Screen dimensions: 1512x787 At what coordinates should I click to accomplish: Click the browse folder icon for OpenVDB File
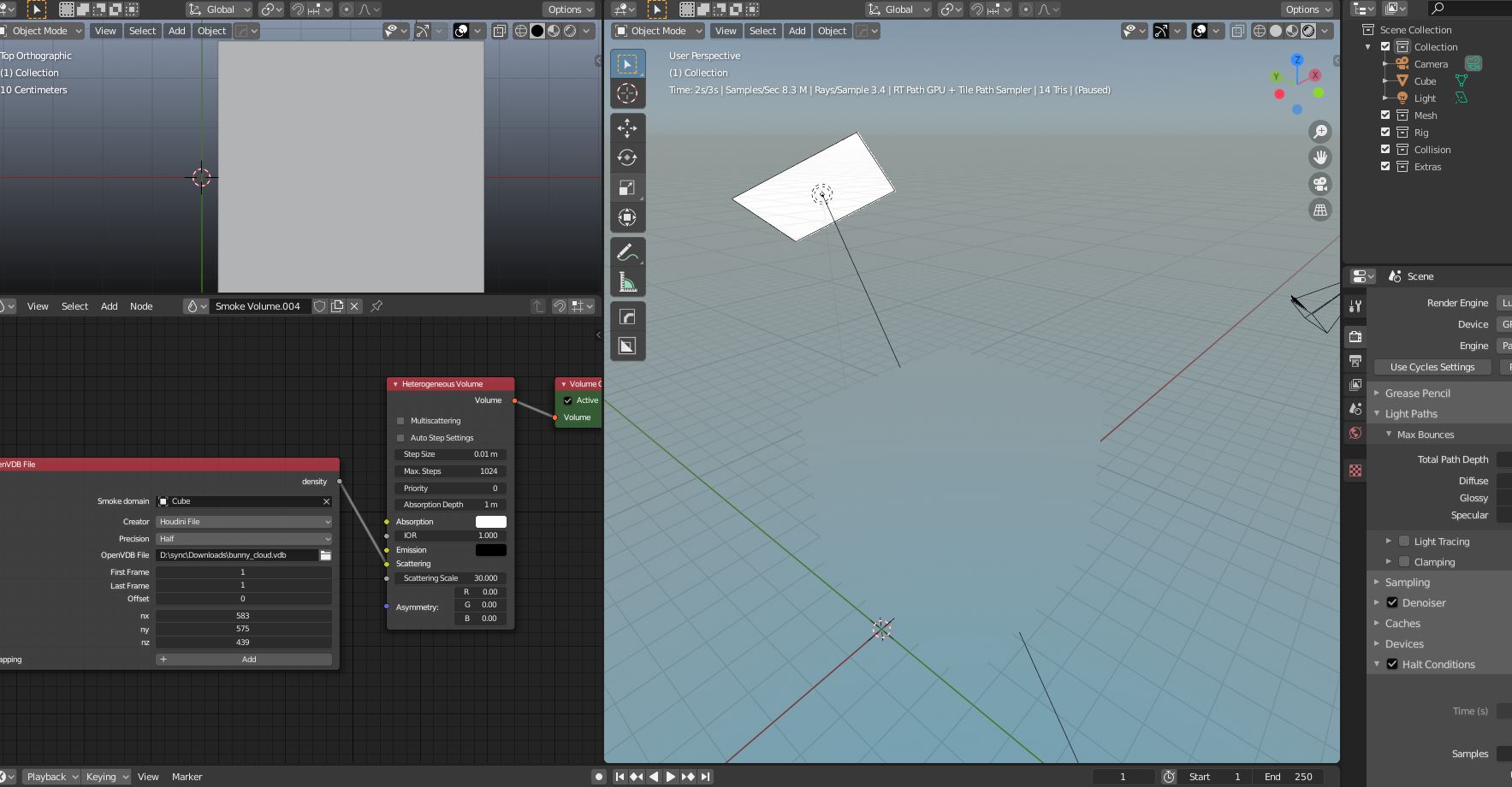coord(325,555)
